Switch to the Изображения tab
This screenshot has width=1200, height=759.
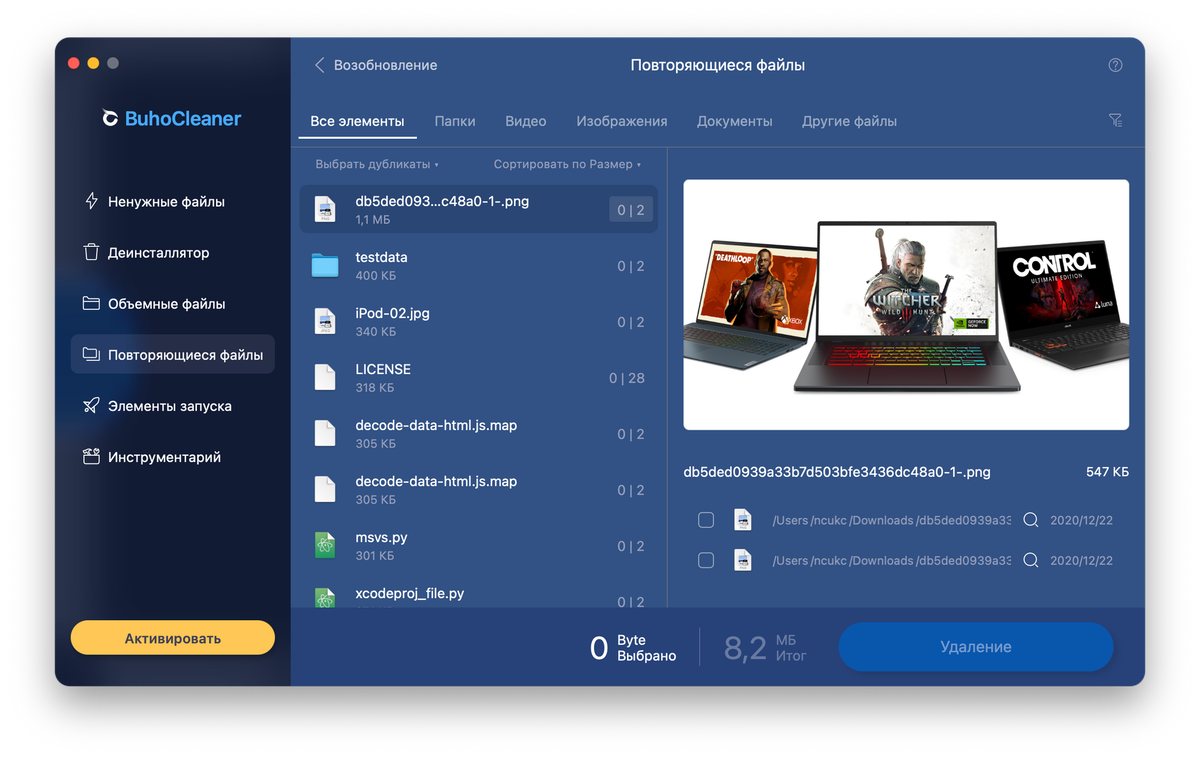[622, 121]
